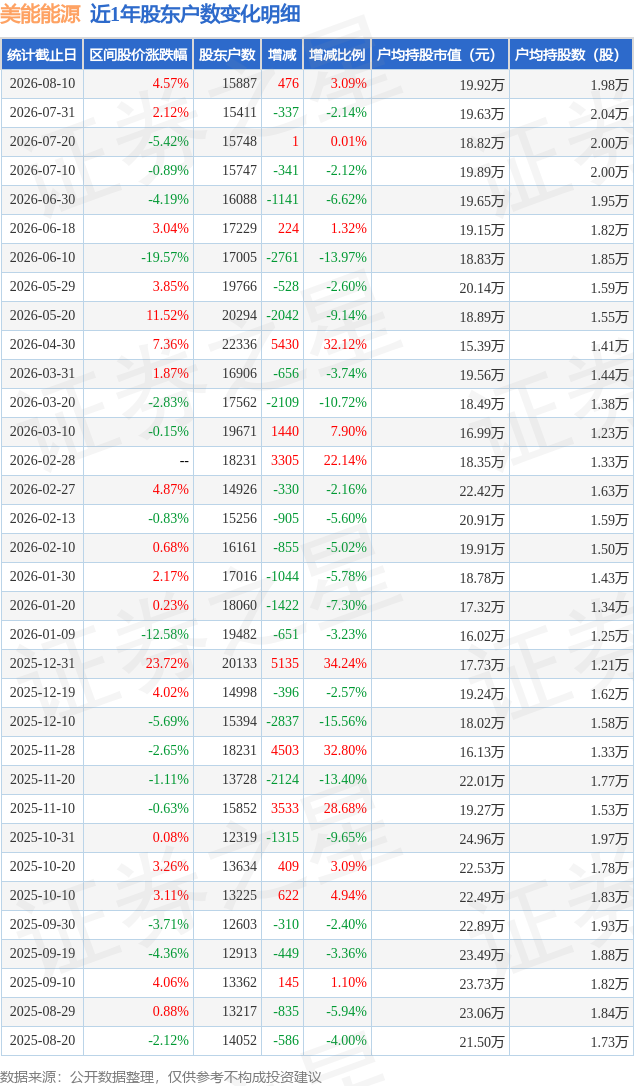Select the 2026-02-28 row date
The height and width of the screenshot is (1086, 634).
(x=42, y=461)
